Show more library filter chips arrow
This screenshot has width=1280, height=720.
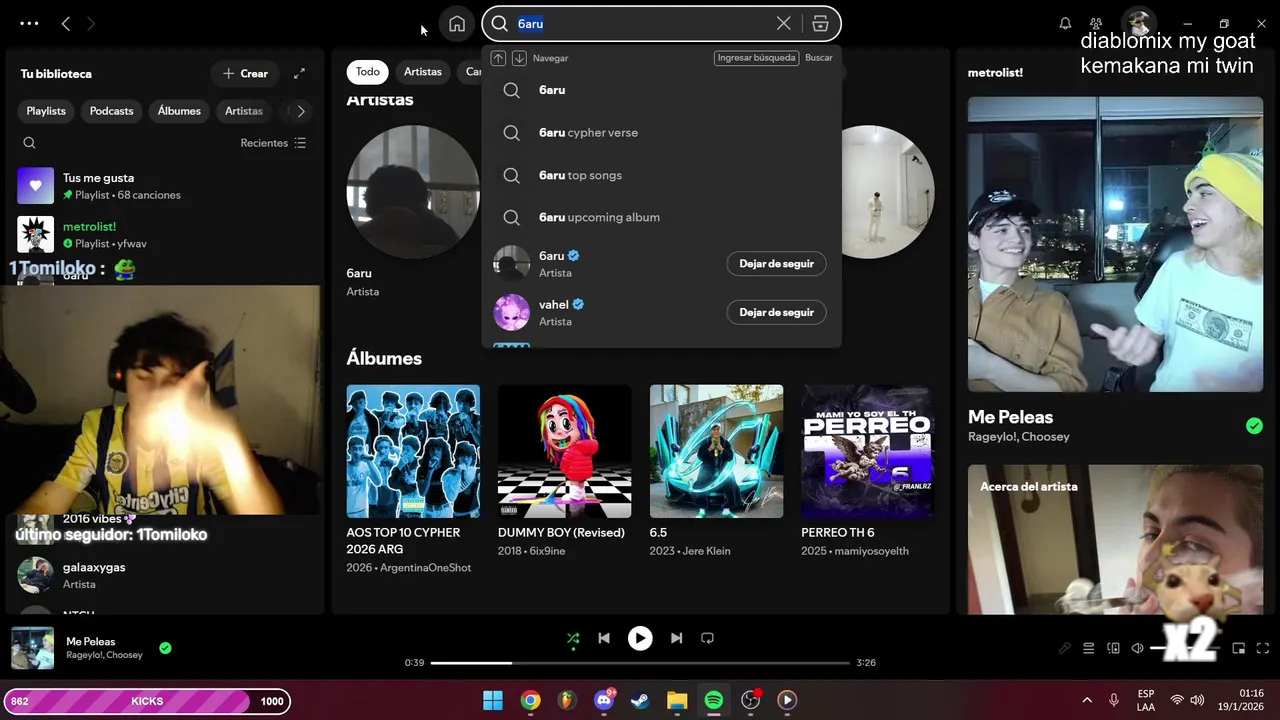pyautogui.click(x=301, y=111)
